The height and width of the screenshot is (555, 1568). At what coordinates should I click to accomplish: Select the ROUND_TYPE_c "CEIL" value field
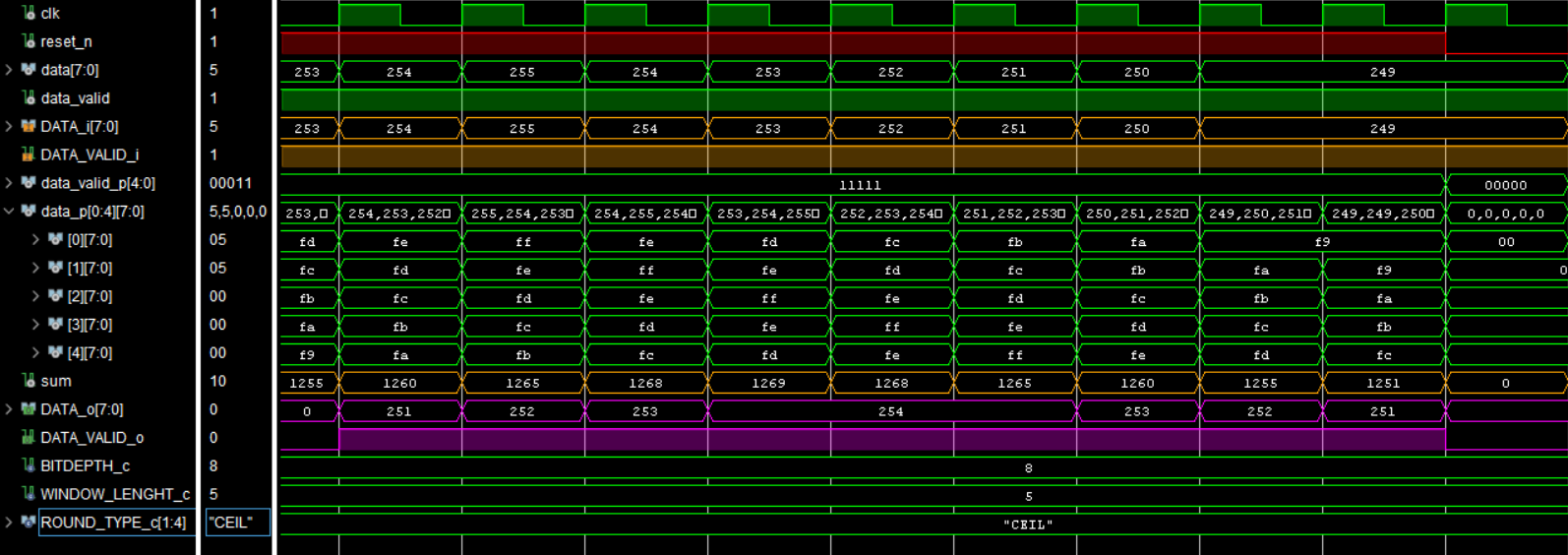(x=237, y=523)
